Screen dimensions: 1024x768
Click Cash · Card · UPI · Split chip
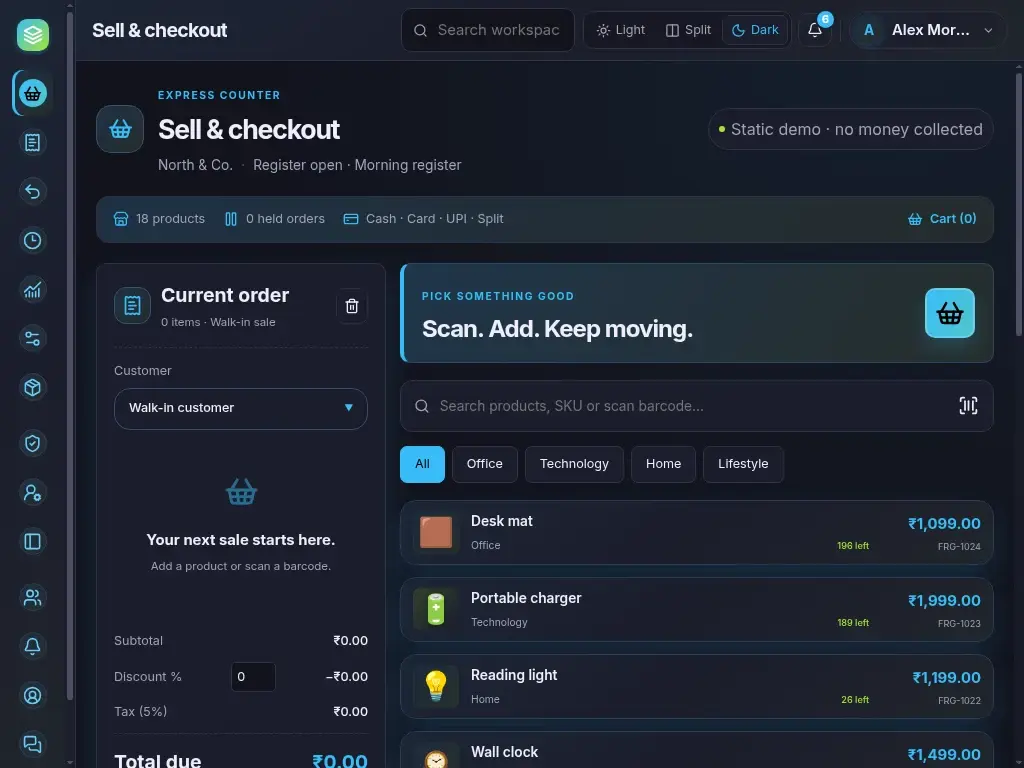(423, 219)
